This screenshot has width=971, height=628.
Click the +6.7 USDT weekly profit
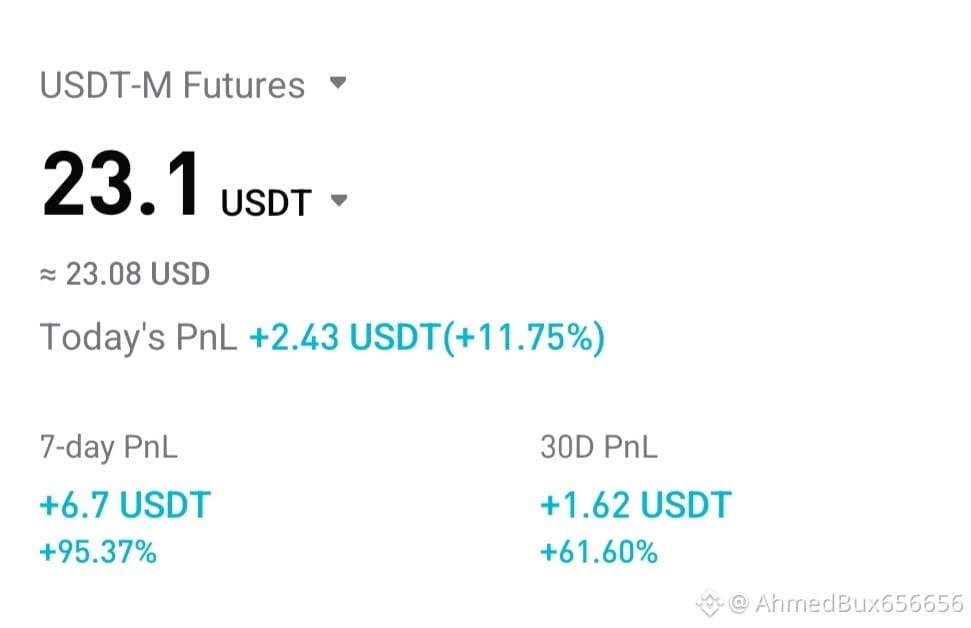coord(125,505)
